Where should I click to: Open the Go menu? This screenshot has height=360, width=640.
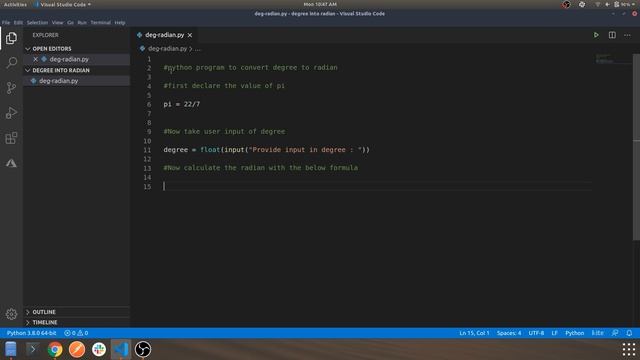71,23
